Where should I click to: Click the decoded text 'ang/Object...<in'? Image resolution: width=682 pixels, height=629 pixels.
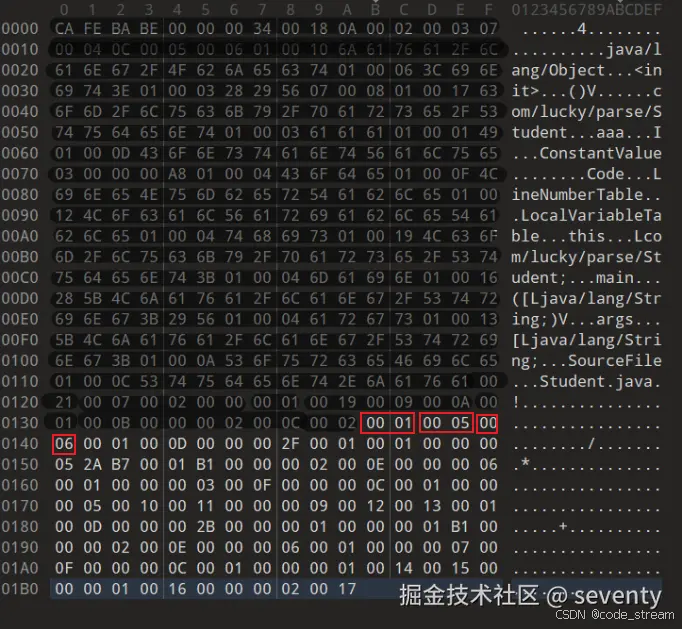click(587, 70)
